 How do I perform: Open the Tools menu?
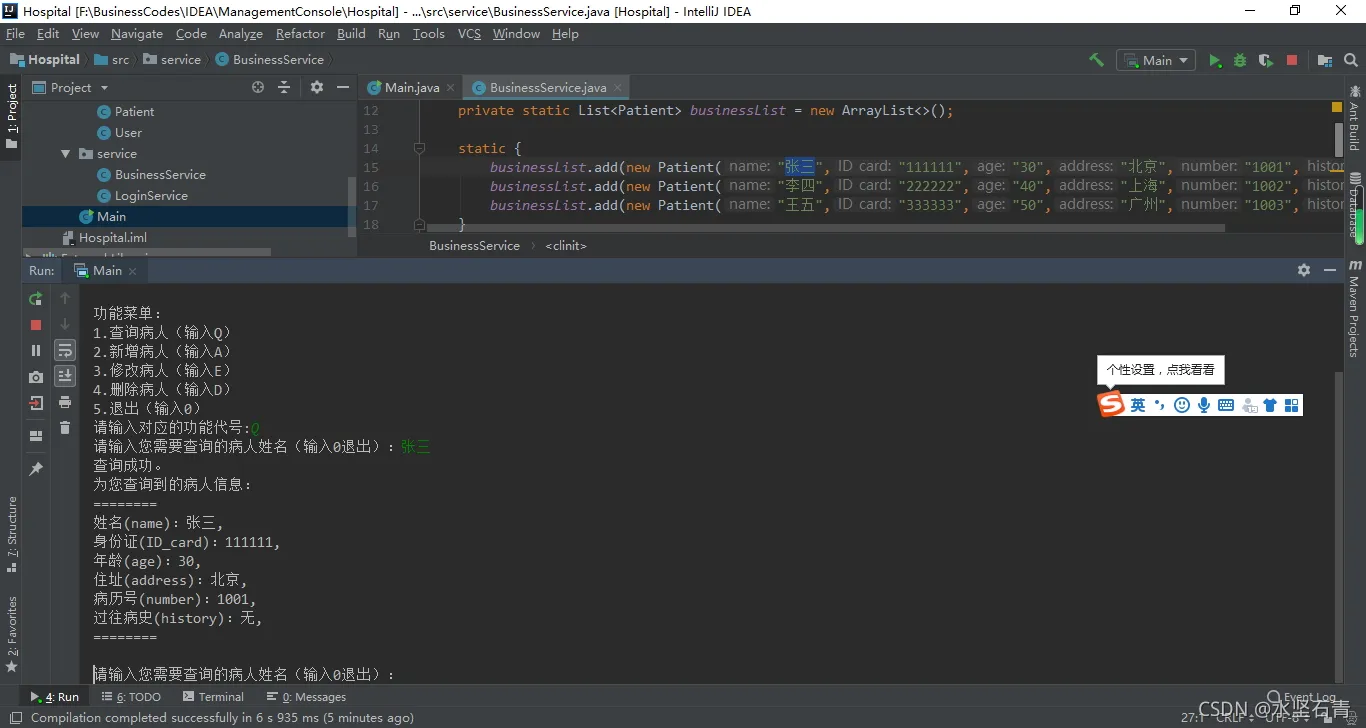point(428,34)
